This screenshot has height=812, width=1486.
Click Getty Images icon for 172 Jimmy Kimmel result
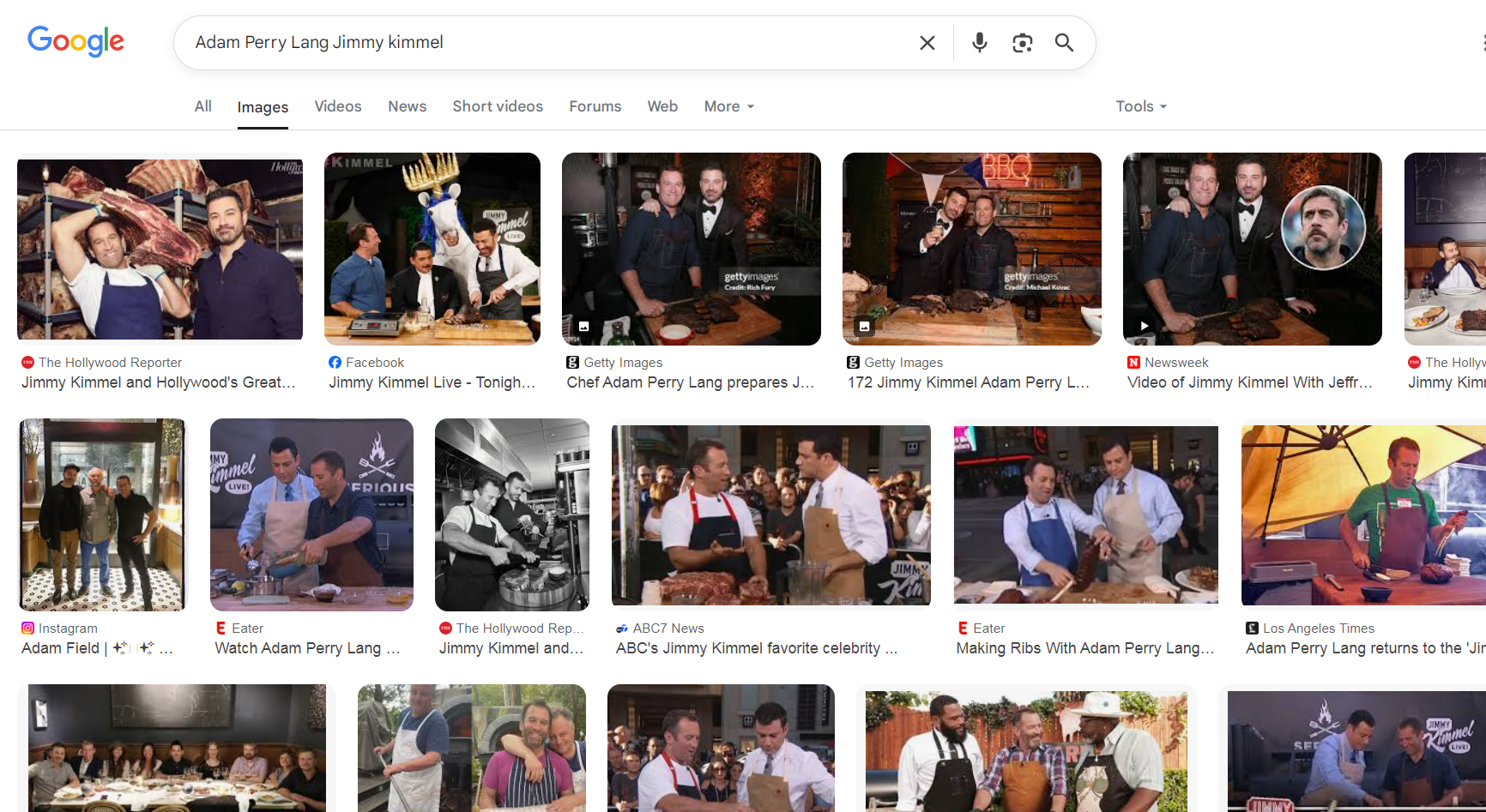tap(853, 363)
